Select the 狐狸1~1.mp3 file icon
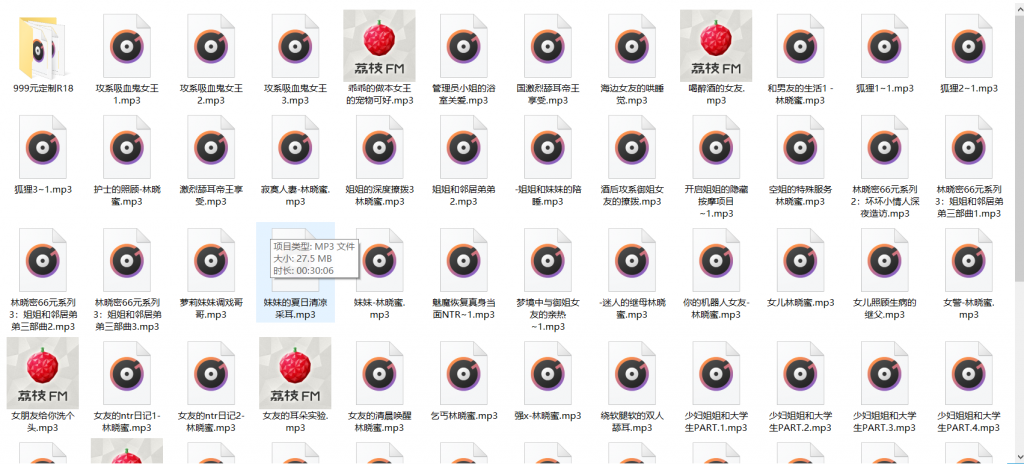Viewport: 1024px width, 464px height. click(884, 45)
